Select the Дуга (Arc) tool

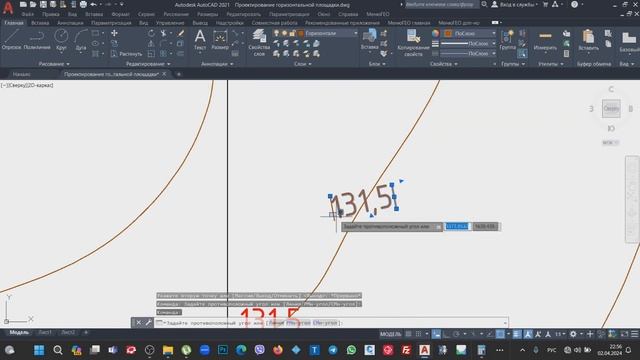(x=81, y=40)
